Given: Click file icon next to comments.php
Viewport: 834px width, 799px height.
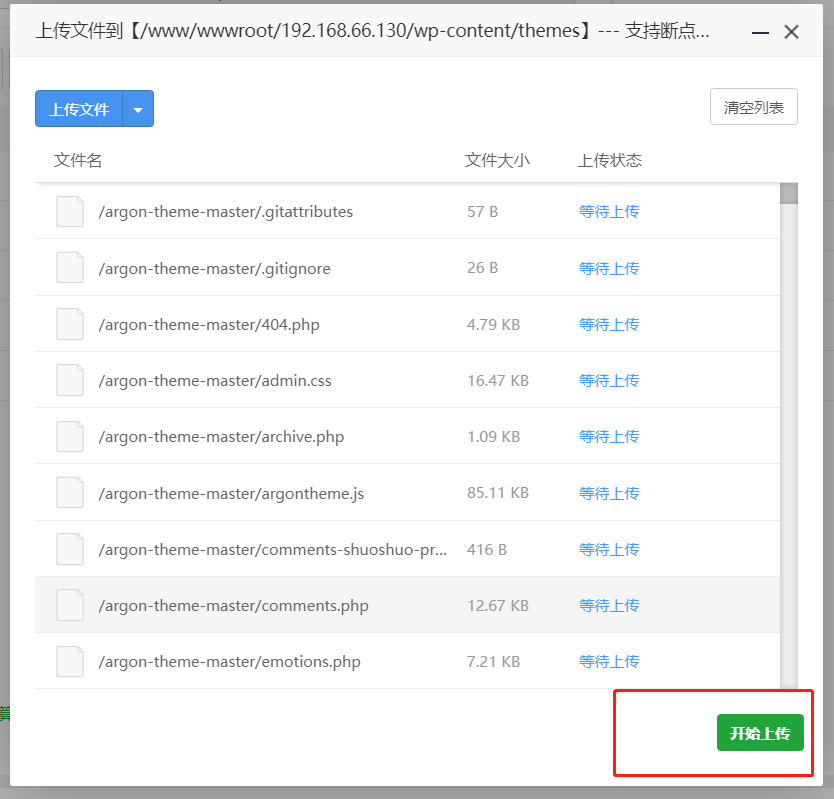Looking at the screenshot, I should pyautogui.click(x=70, y=605).
